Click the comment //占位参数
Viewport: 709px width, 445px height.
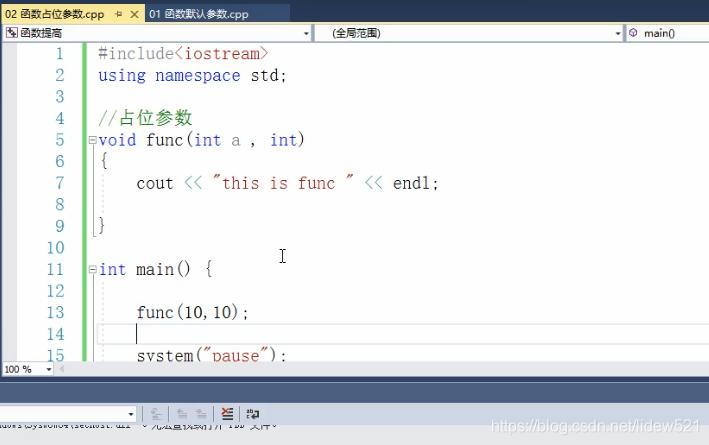pyautogui.click(x=145, y=118)
